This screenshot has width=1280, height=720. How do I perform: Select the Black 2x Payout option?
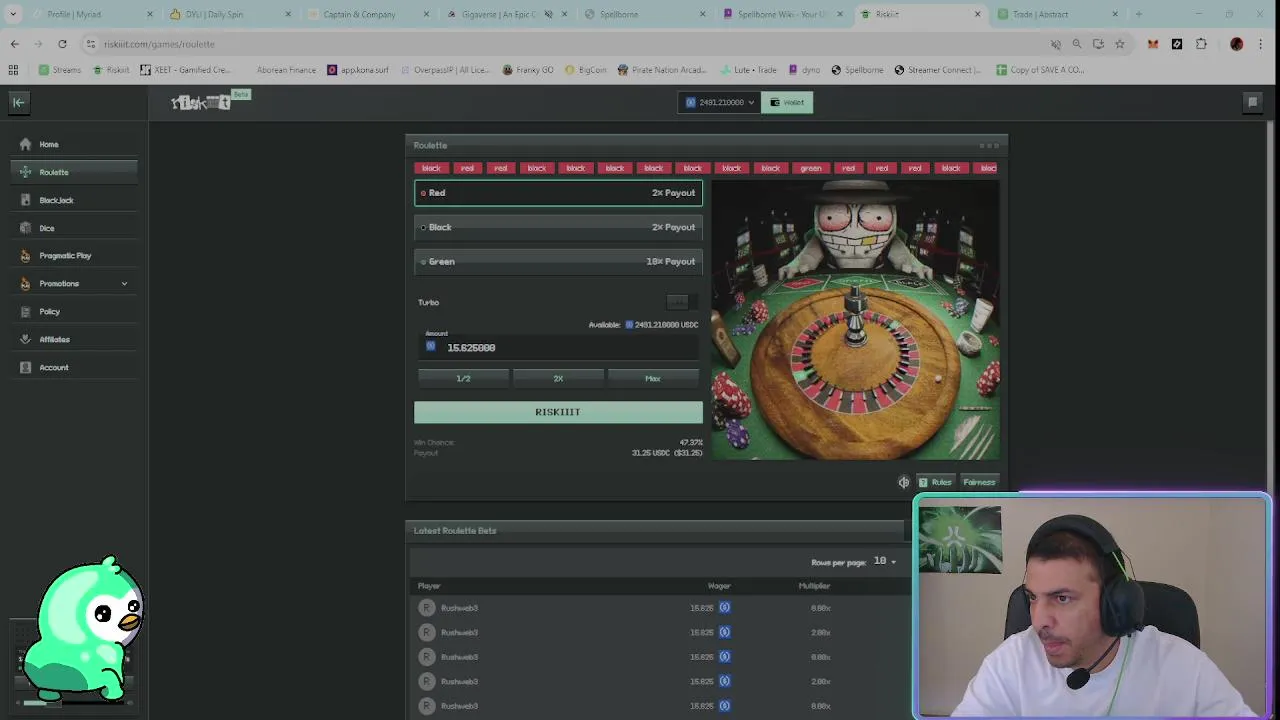click(558, 227)
